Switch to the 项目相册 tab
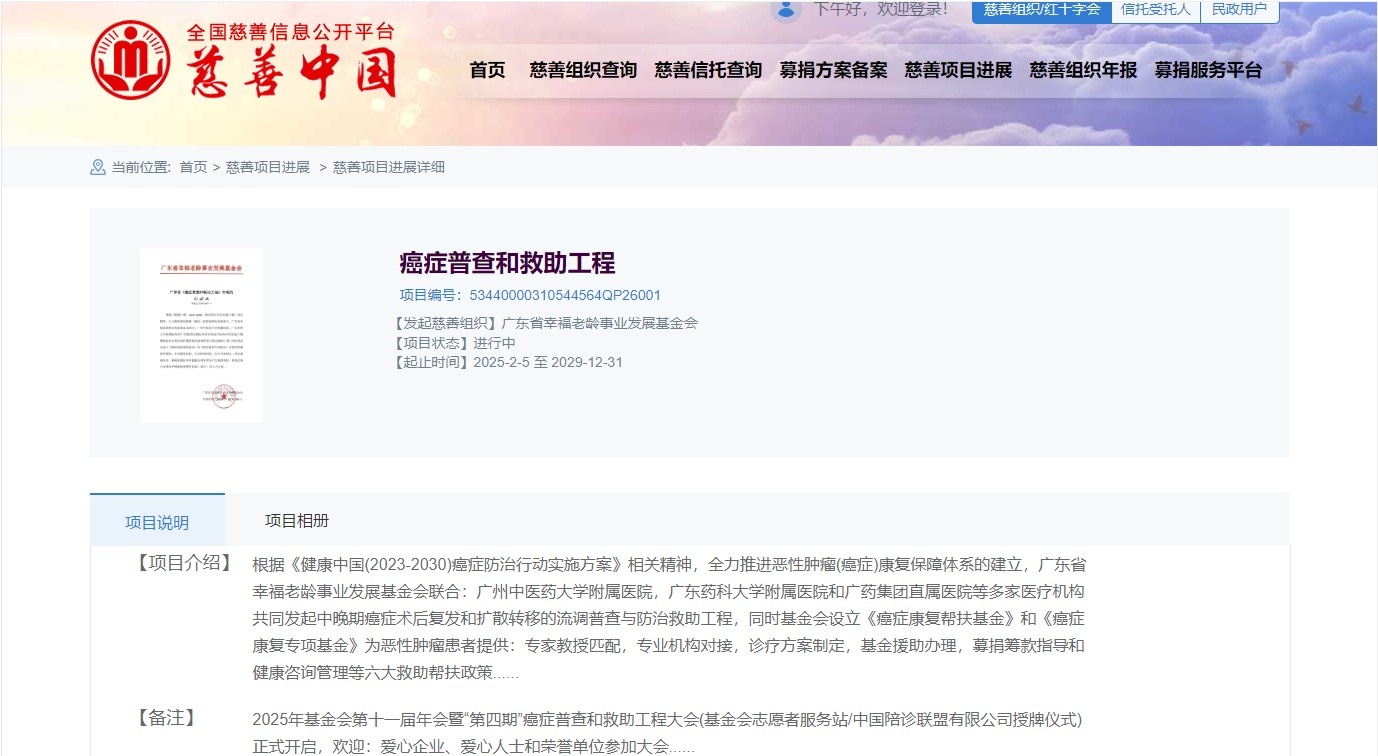1378x756 pixels. click(x=297, y=520)
